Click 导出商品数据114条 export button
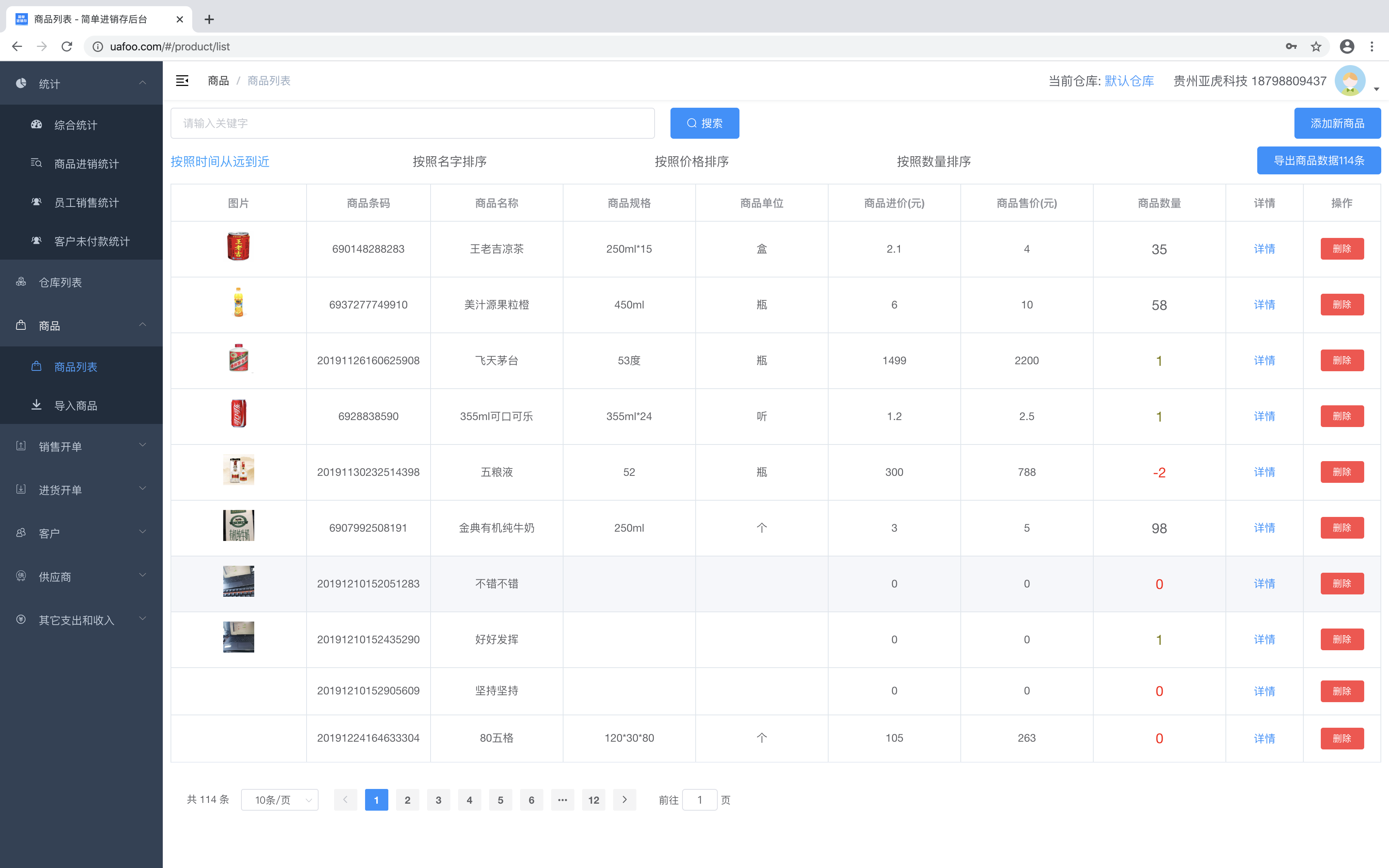1389x868 pixels. click(x=1319, y=161)
